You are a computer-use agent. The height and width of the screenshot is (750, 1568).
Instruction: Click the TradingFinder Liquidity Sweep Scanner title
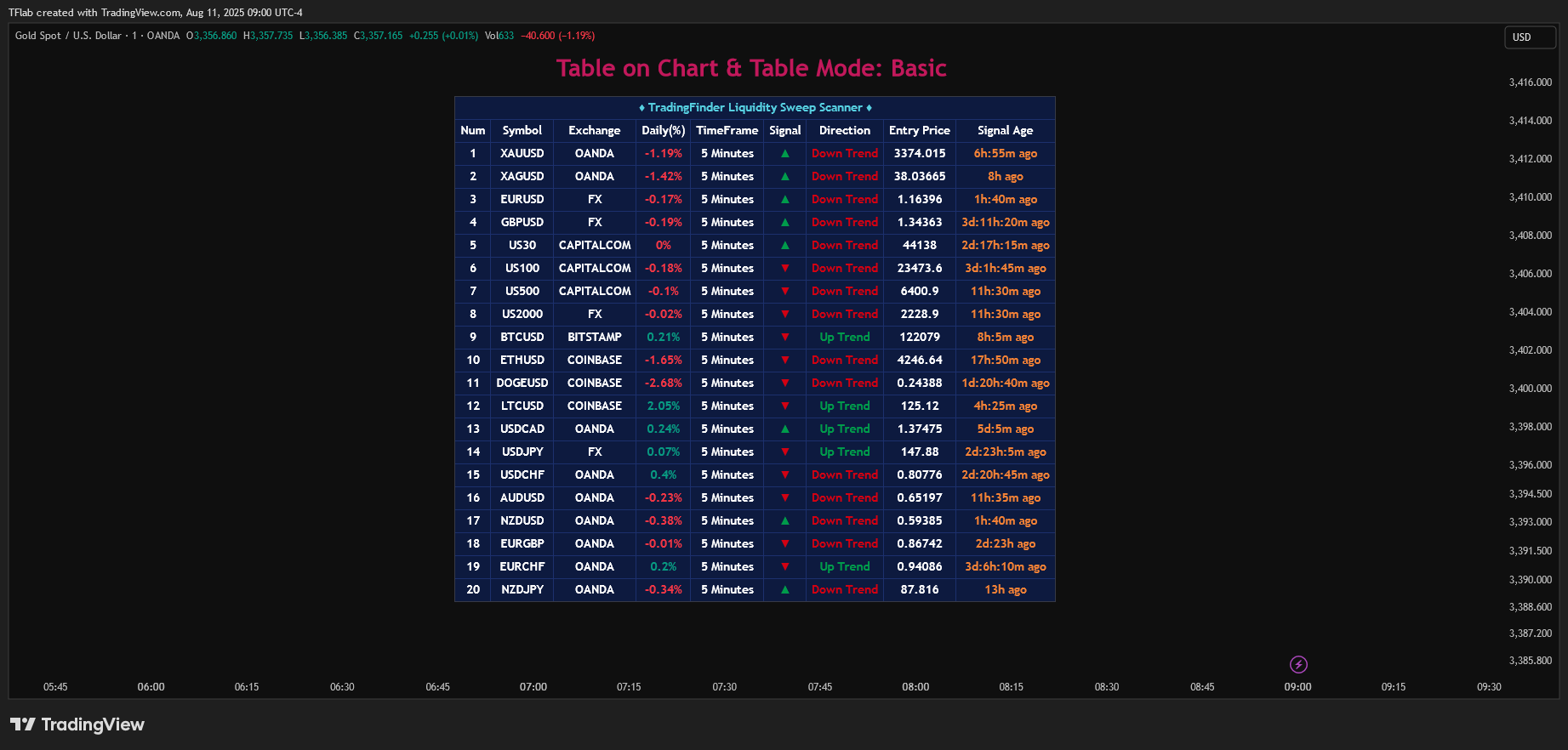755,108
